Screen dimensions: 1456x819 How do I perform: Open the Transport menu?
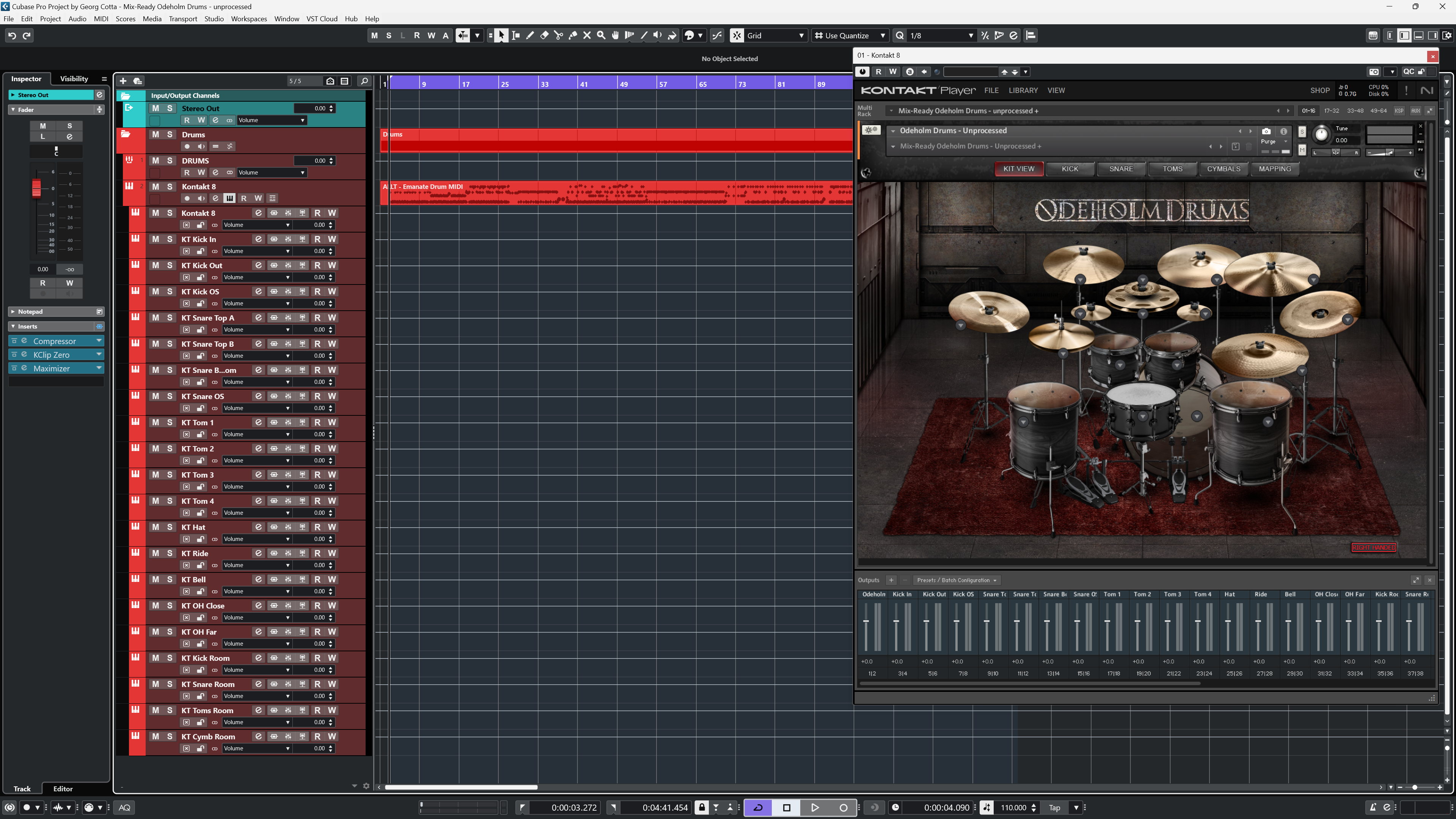[x=182, y=19]
